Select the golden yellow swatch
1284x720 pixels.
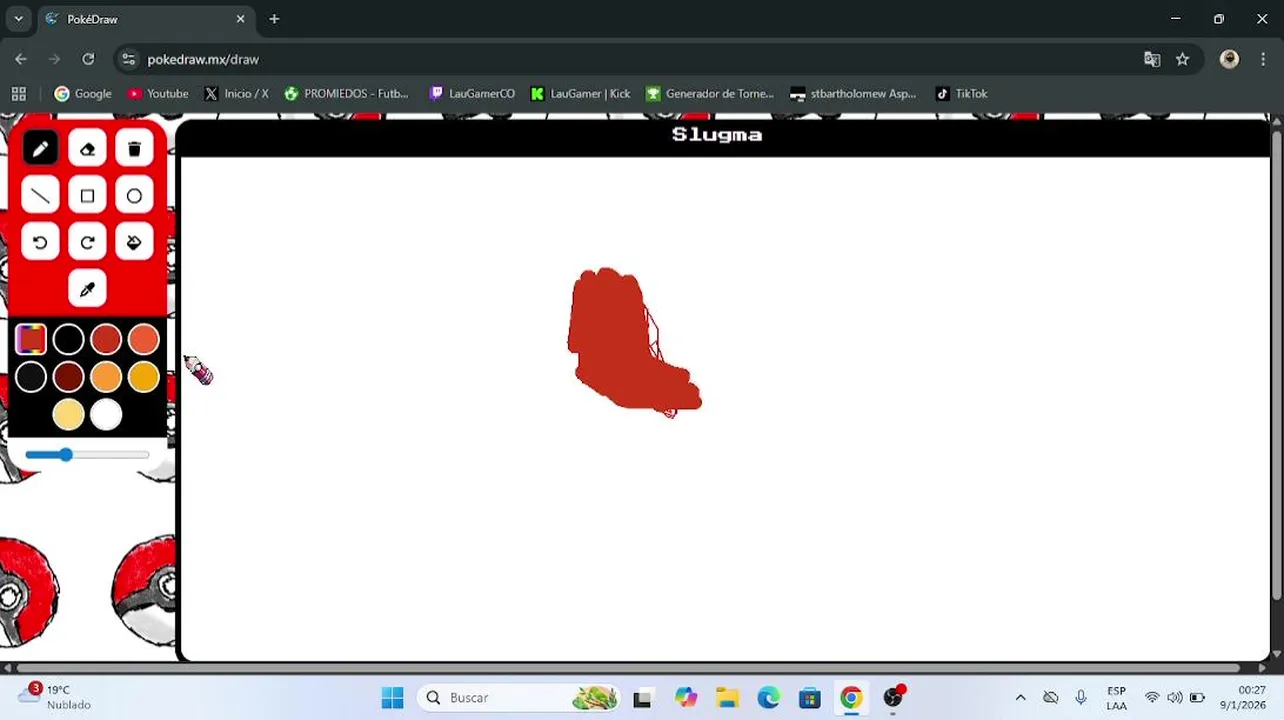click(143, 377)
